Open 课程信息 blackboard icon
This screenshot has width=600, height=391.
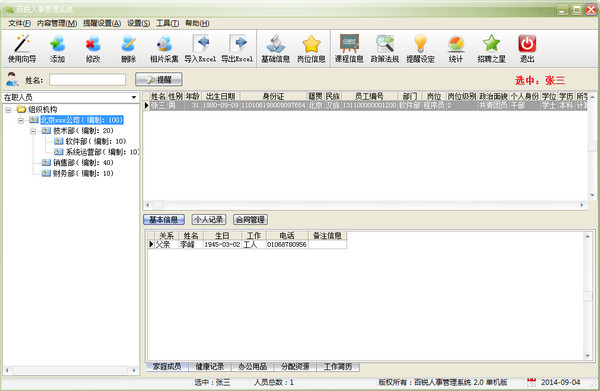point(349,44)
